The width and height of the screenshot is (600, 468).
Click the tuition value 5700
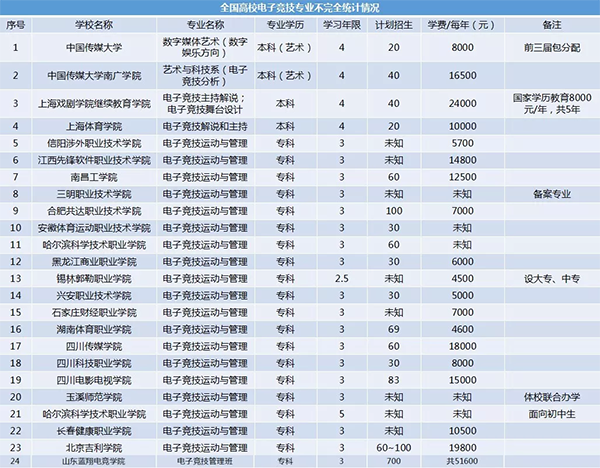point(462,143)
